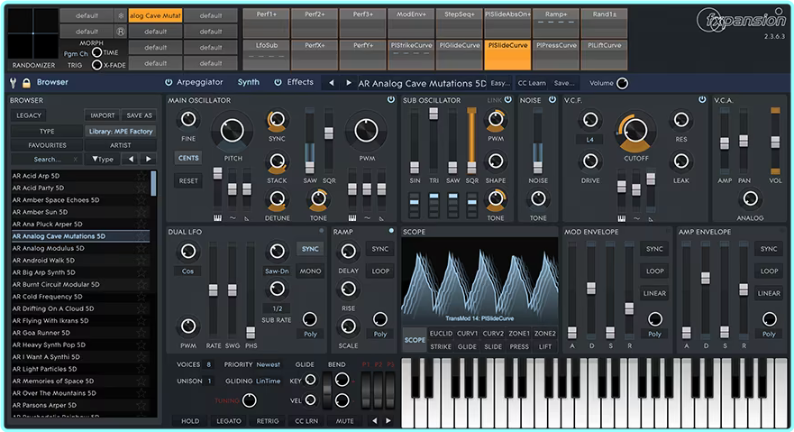Click the IMPORT button
The width and height of the screenshot is (794, 432).
(102, 115)
